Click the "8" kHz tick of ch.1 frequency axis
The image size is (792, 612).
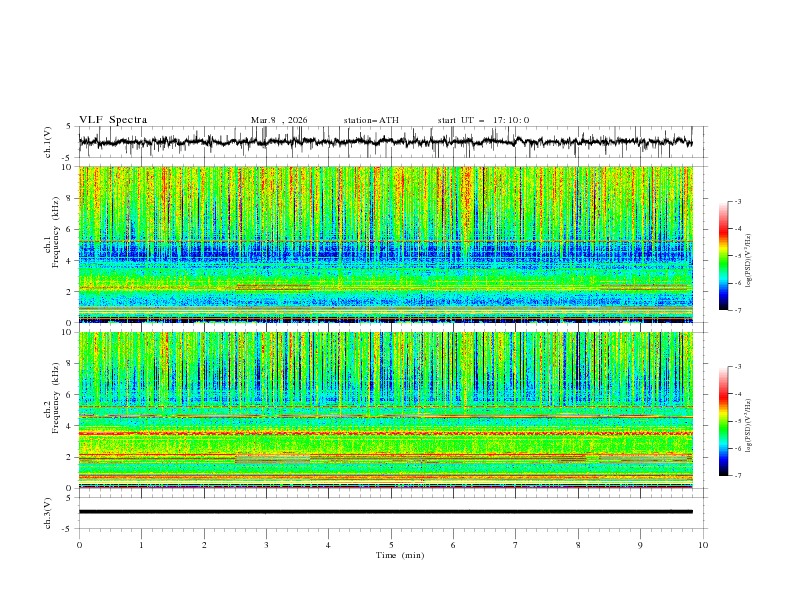click(x=70, y=198)
